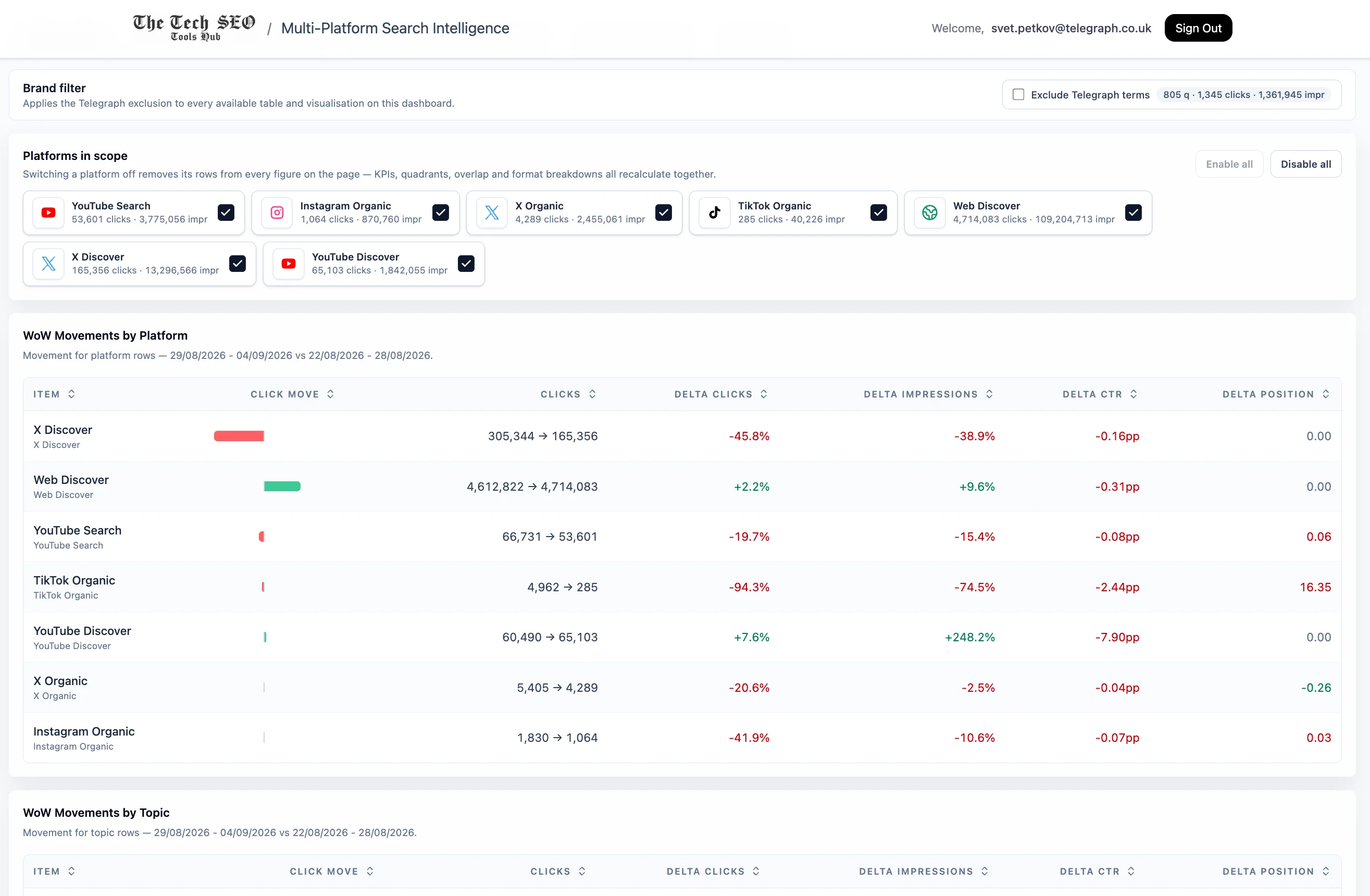Click the green Web Discover click move bar

tap(282, 486)
